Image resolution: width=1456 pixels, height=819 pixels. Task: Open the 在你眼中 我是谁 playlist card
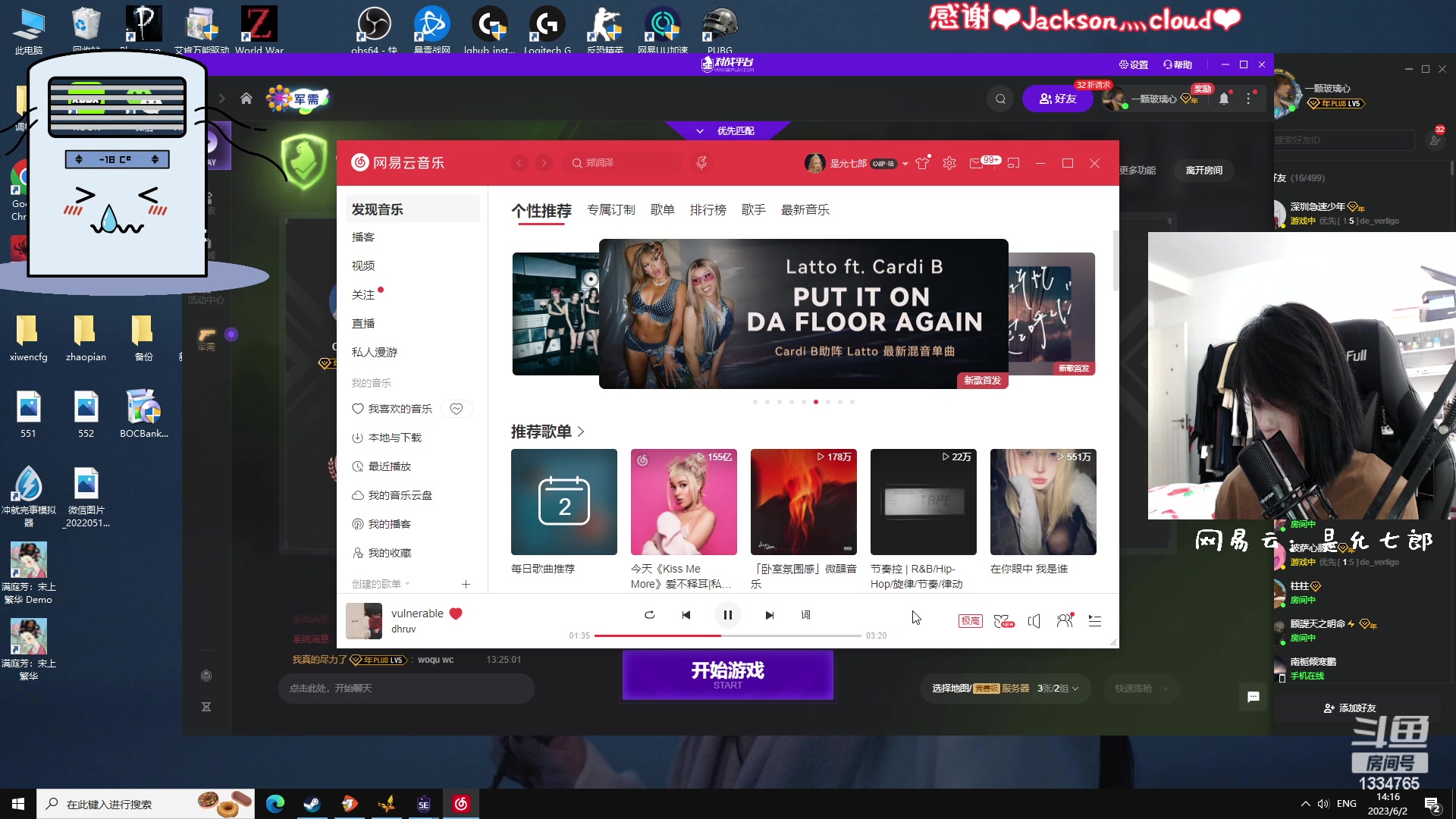click(1043, 502)
